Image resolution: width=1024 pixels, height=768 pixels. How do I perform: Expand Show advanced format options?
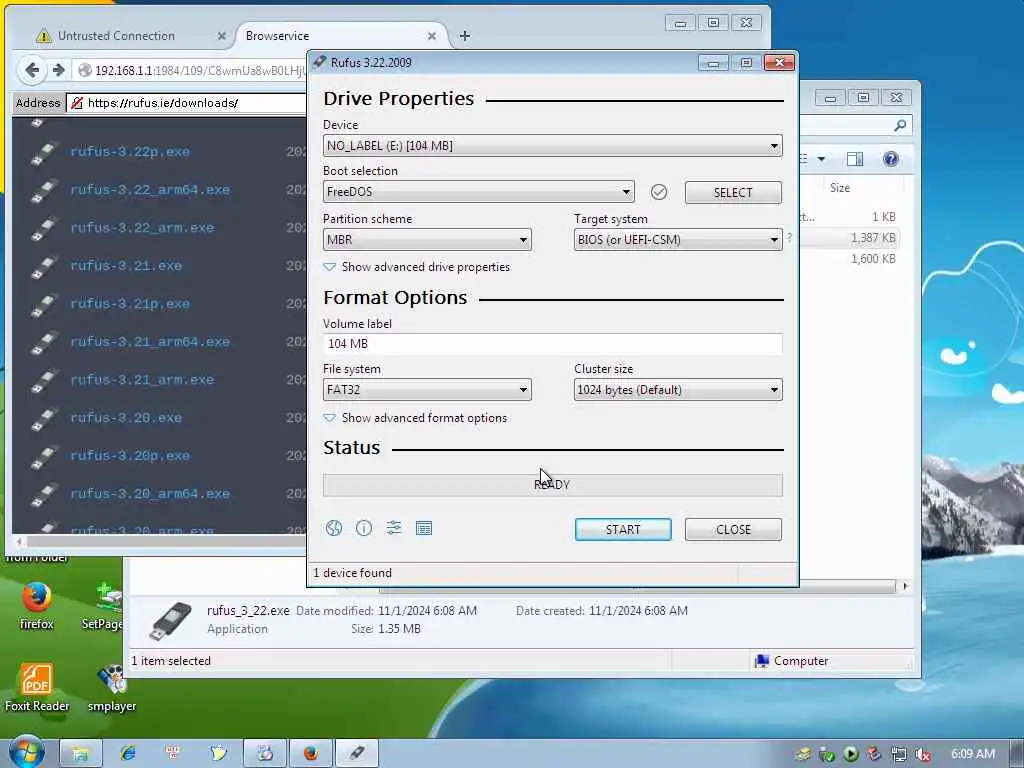(415, 418)
